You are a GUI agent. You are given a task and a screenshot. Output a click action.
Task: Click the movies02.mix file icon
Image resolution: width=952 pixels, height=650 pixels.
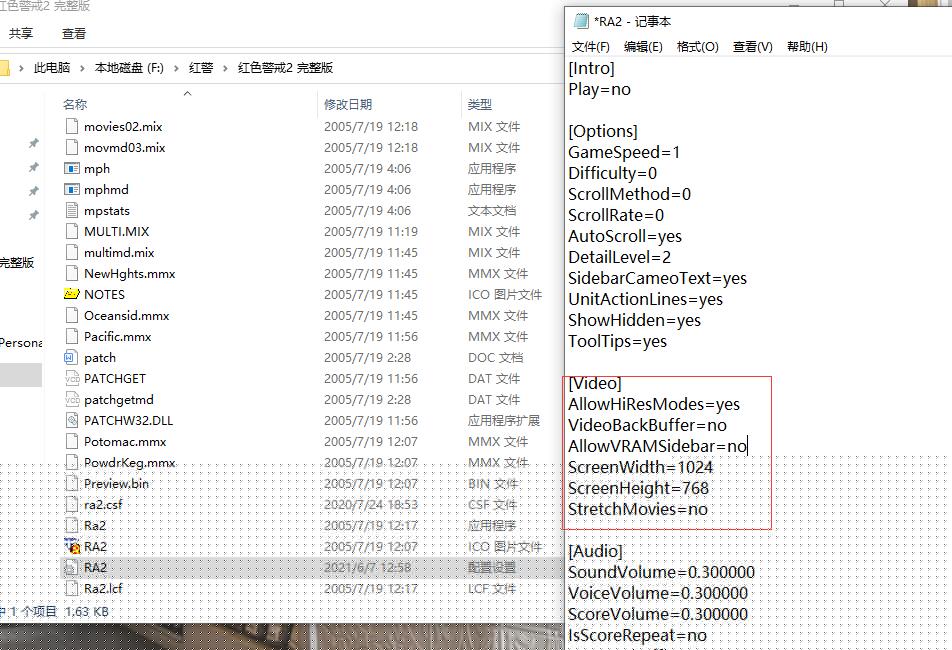(x=72, y=126)
